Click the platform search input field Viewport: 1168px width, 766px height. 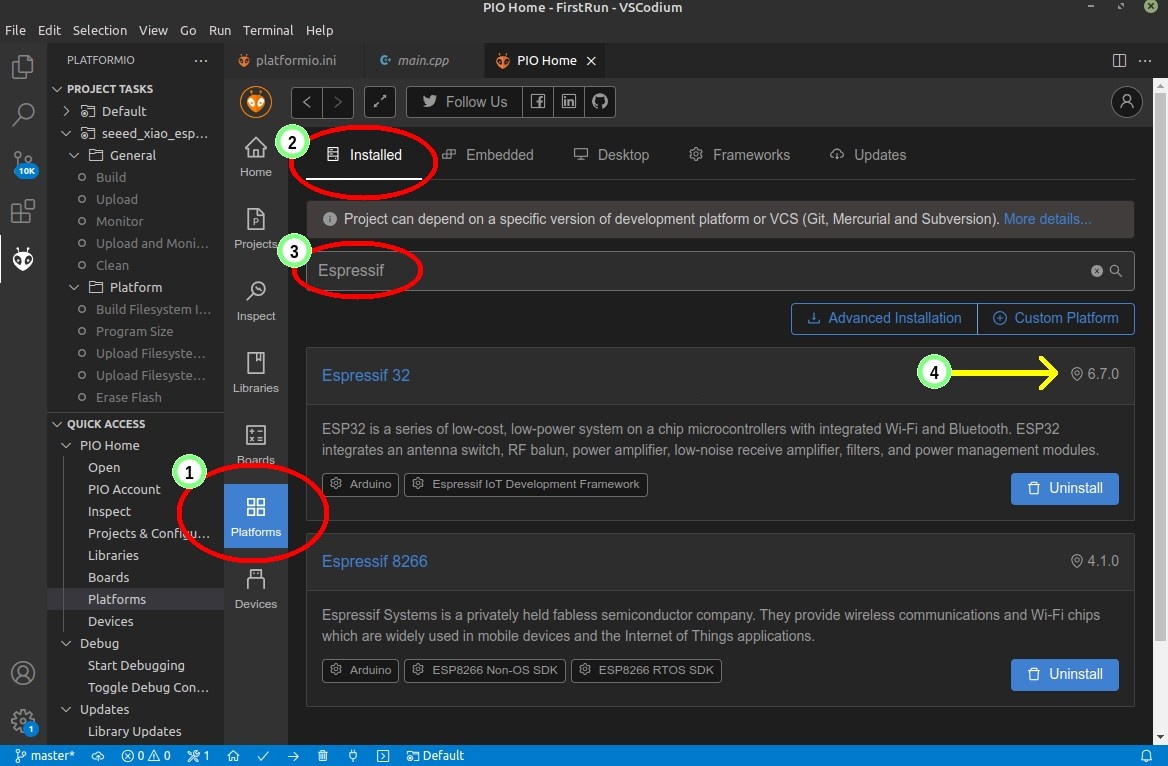pos(700,271)
